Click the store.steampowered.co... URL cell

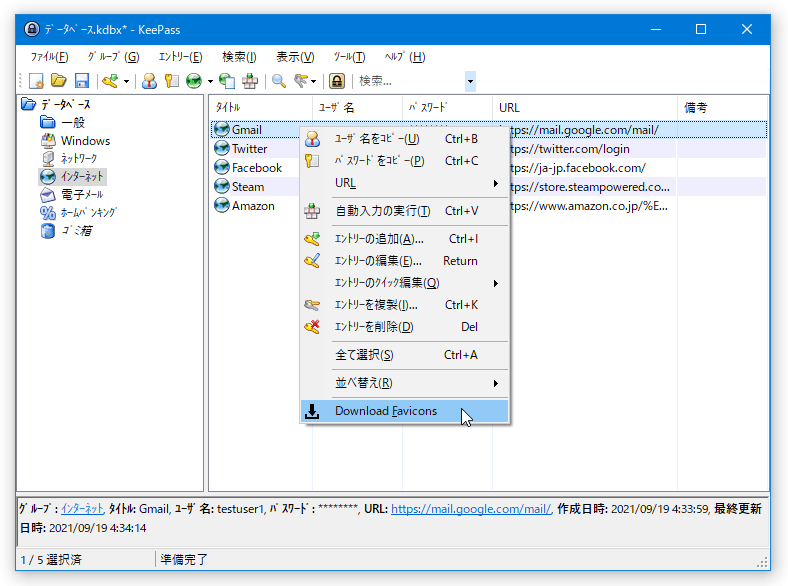[x=593, y=187]
